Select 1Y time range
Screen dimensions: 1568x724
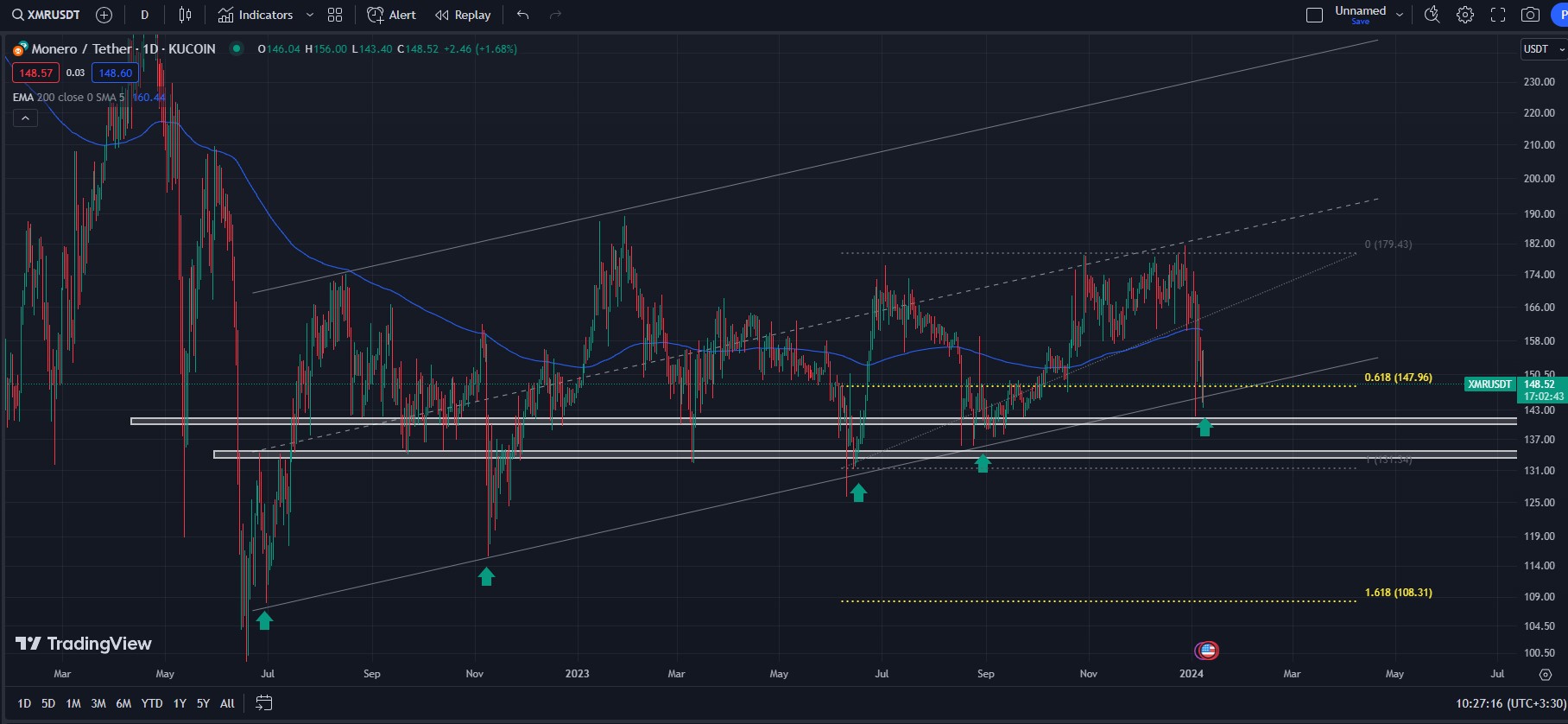[180, 703]
